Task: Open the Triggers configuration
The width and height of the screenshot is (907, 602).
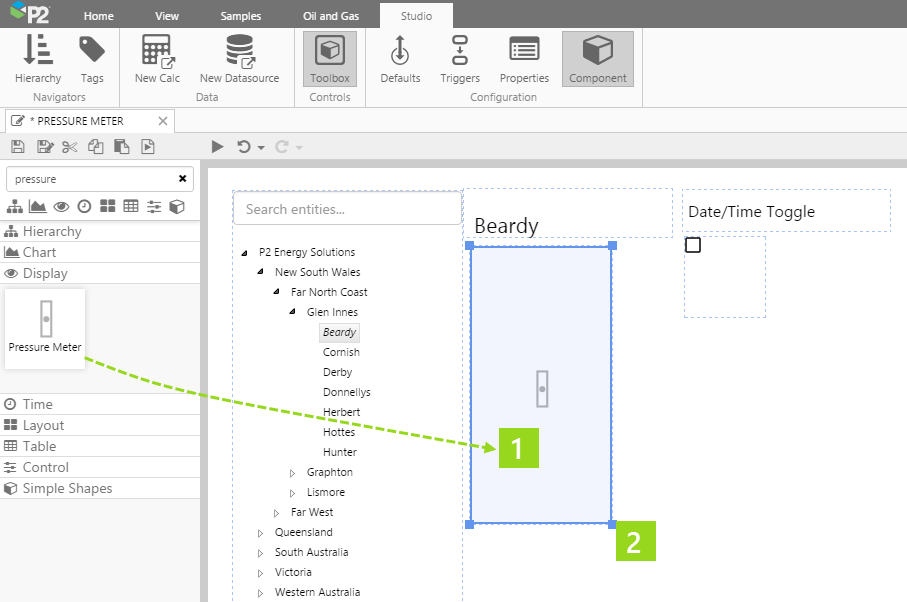Action: point(460,59)
